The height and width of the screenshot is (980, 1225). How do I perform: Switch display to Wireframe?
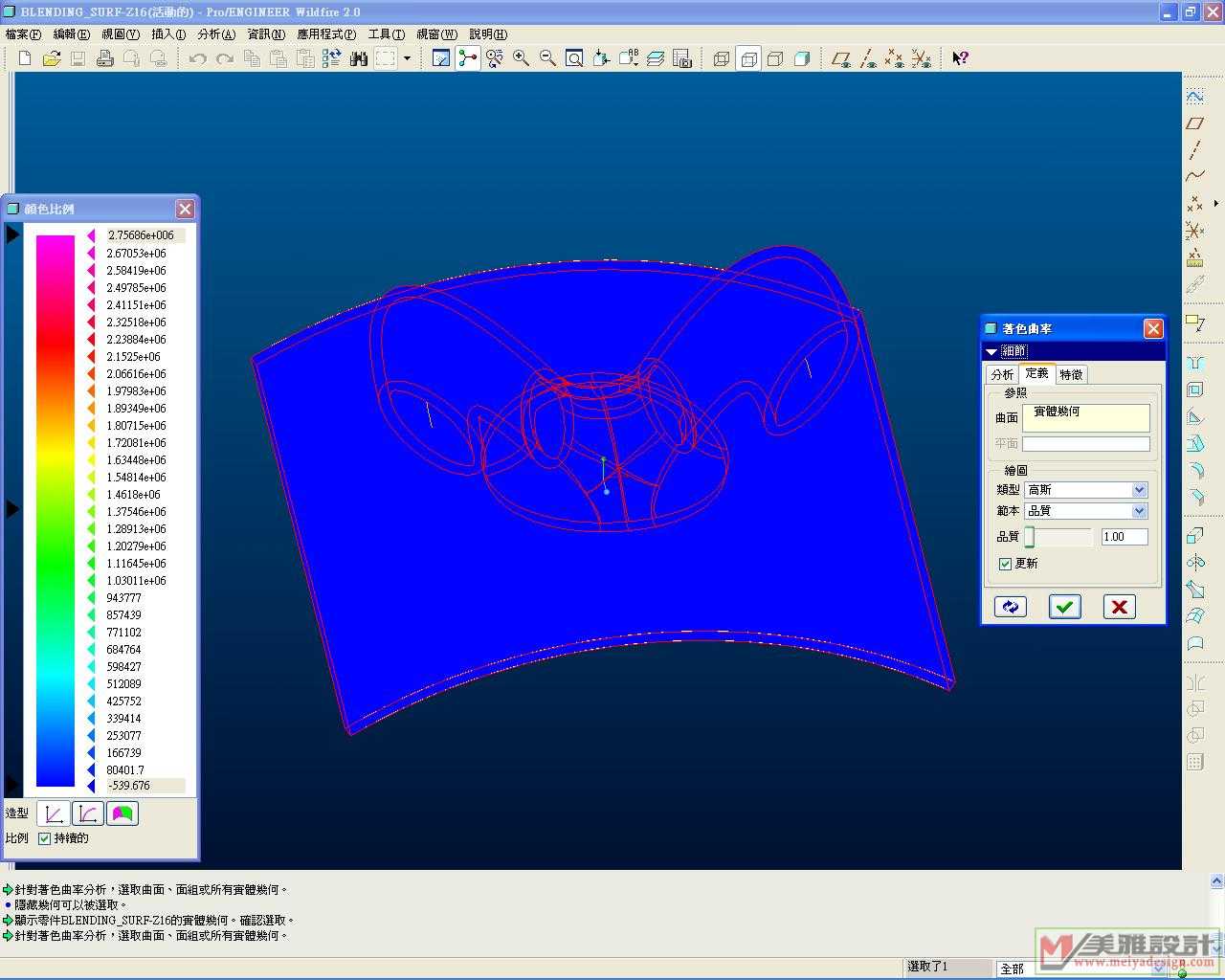723,58
